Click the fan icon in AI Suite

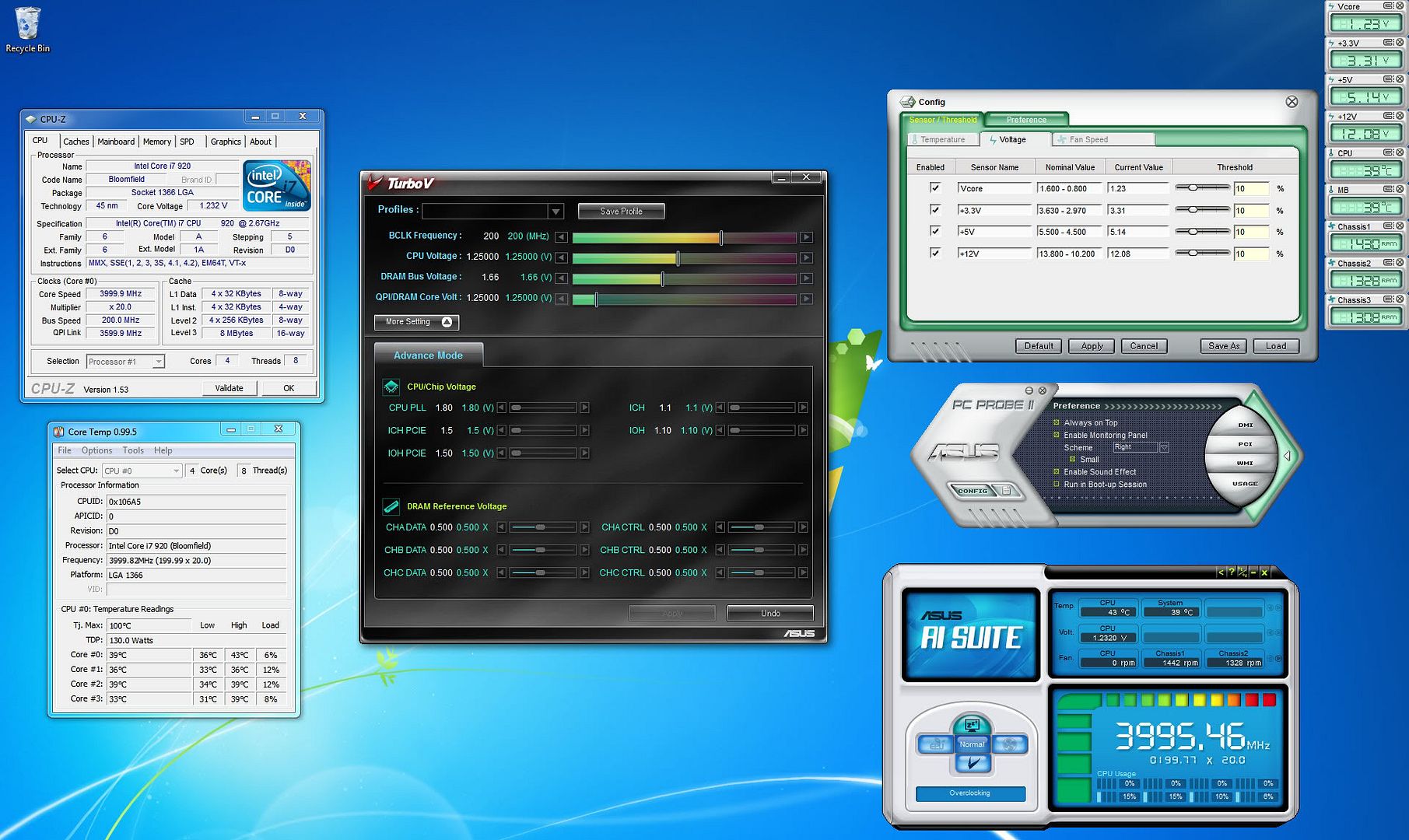pos(1009,744)
